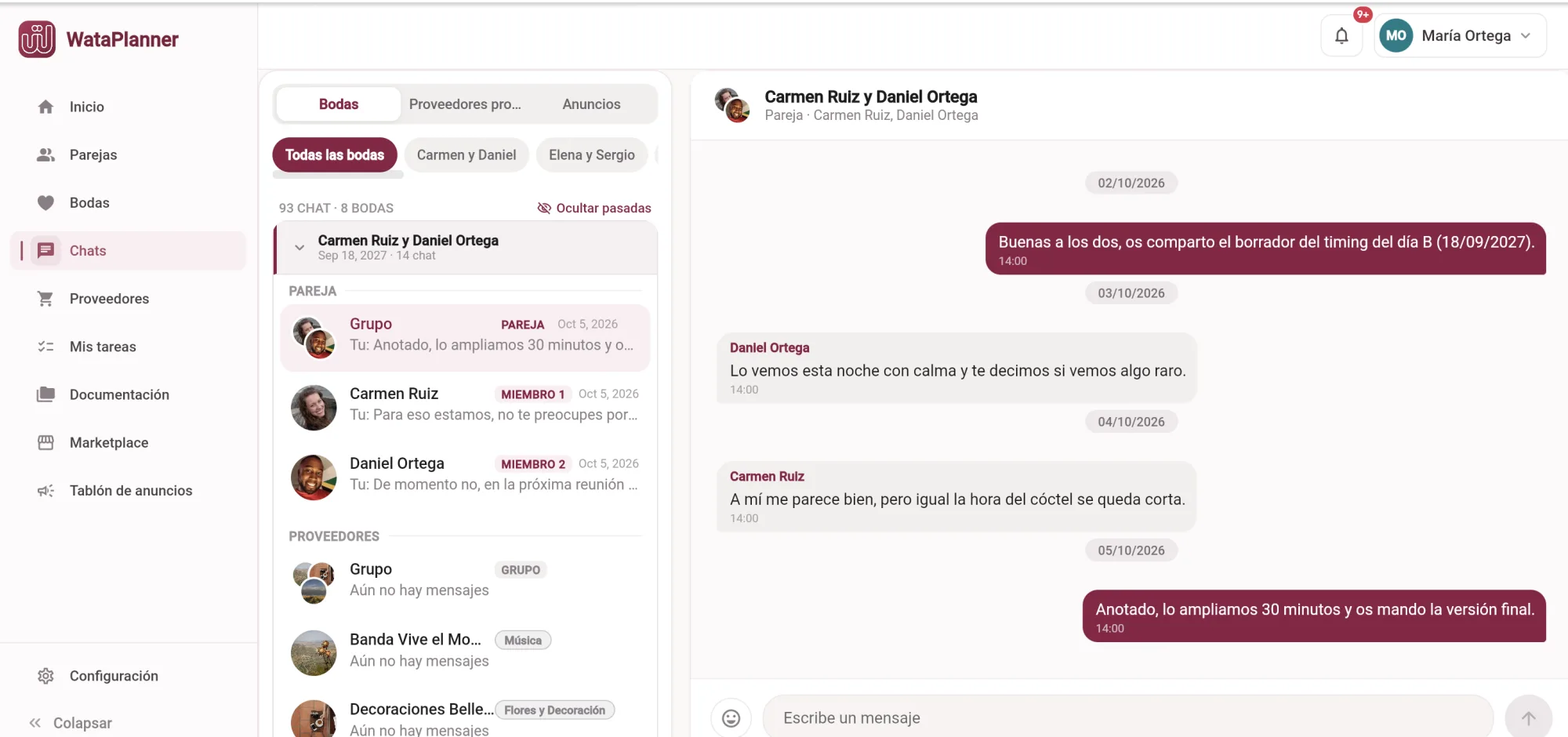The width and height of the screenshot is (1568, 737).
Task: Select Todas las bodas filter chip
Action: tap(335, 155)
